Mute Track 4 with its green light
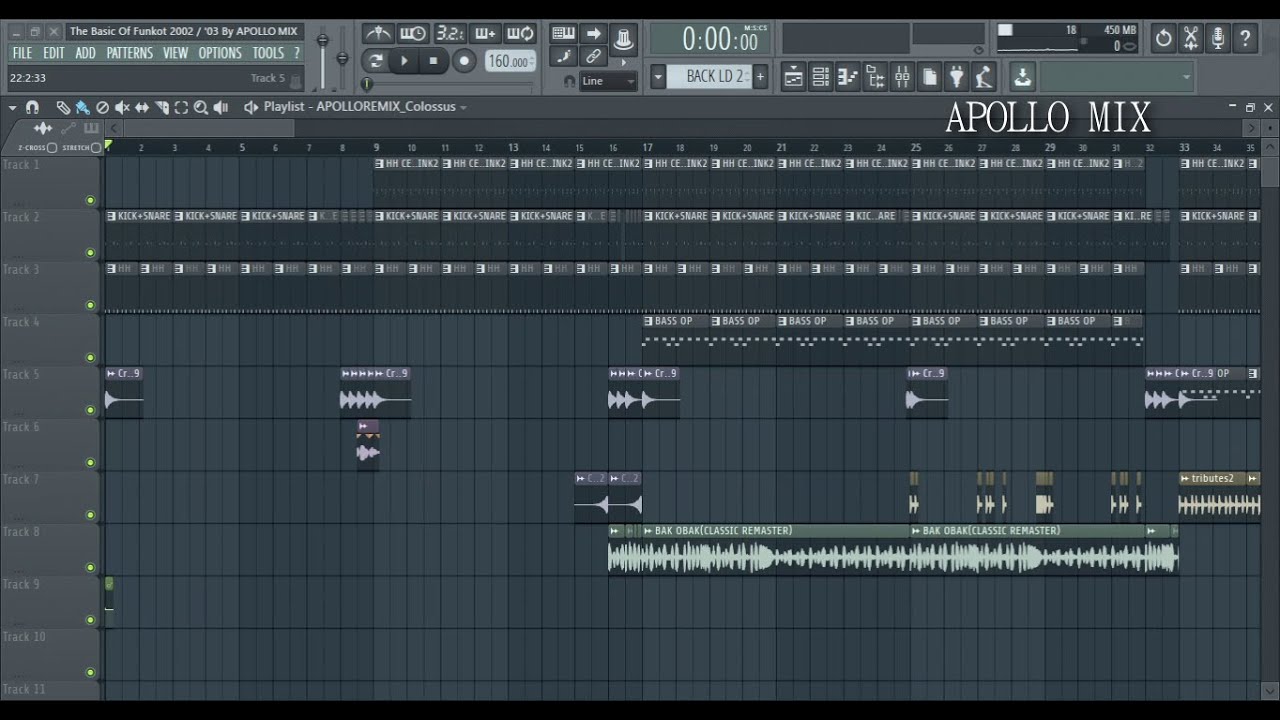The image size is (1280, 720). tap(90, 357)
